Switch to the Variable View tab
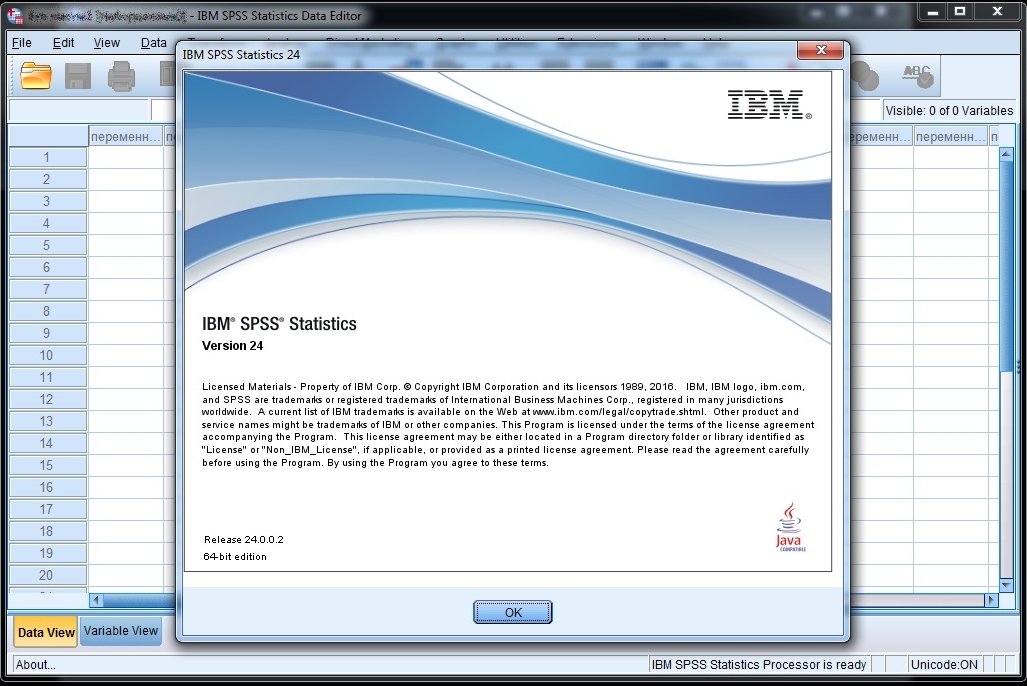 coord(121,630)
